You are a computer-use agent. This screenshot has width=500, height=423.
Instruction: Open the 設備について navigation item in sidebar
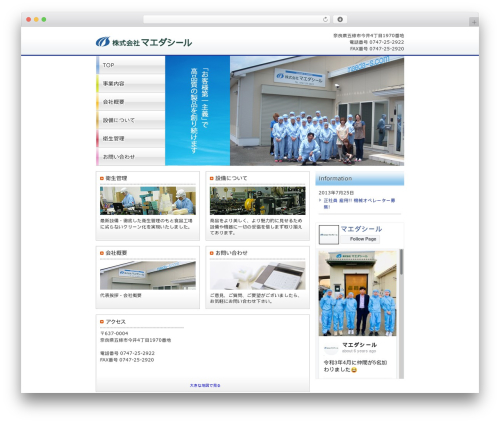pyautogui.click(x=131, y=120)
